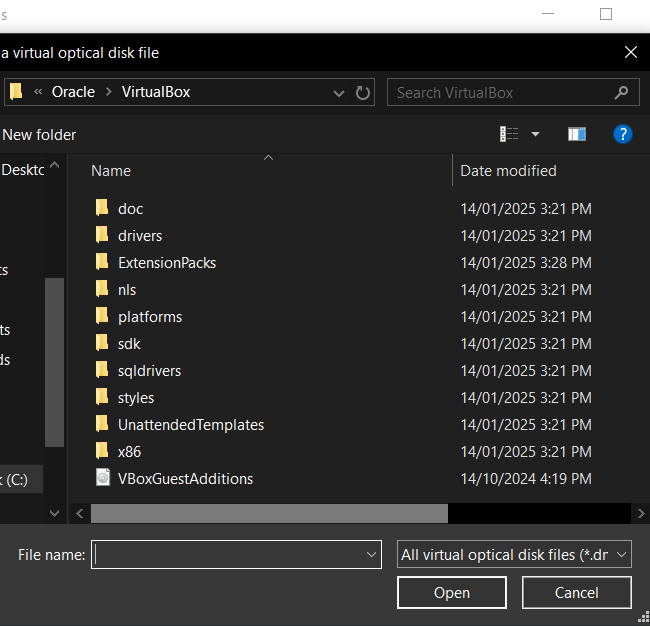The image size is (650, 626).
Task: Click the File name text field
Action: pyautogui.click(x=236, y=554)
